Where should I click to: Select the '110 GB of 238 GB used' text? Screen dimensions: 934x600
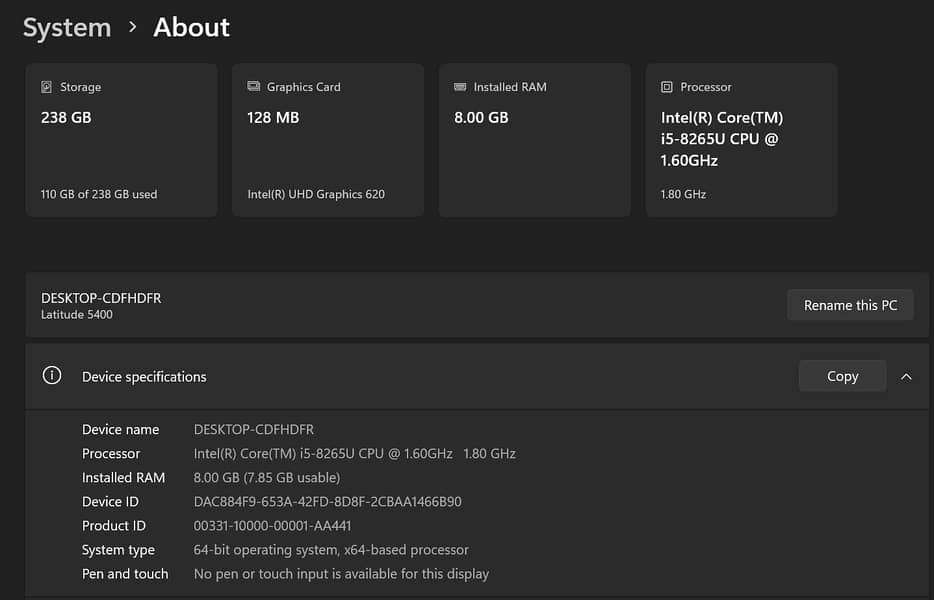coord(99,194)
